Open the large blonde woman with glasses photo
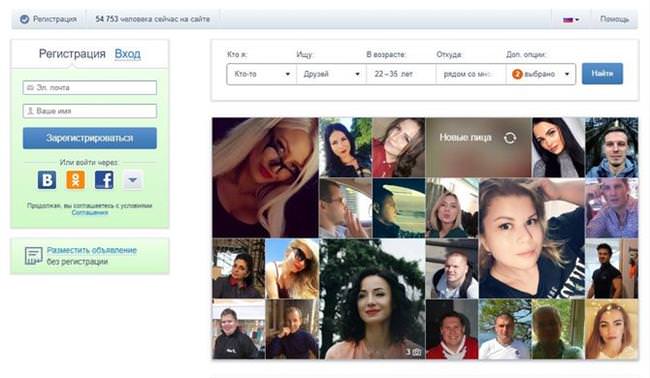Screen dimensions: 650x378 [x=265, y=177]
